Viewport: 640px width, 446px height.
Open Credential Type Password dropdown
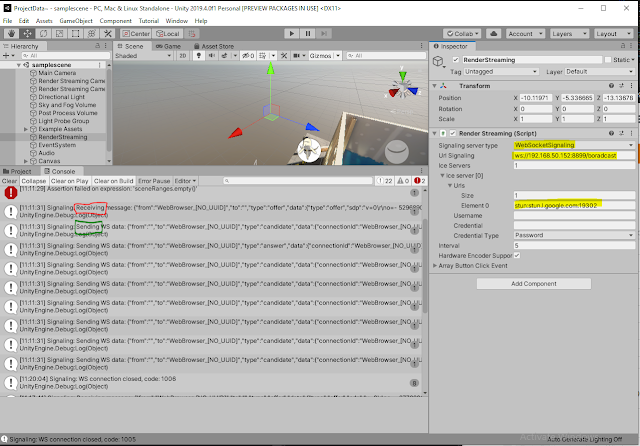tap(574, 235)
